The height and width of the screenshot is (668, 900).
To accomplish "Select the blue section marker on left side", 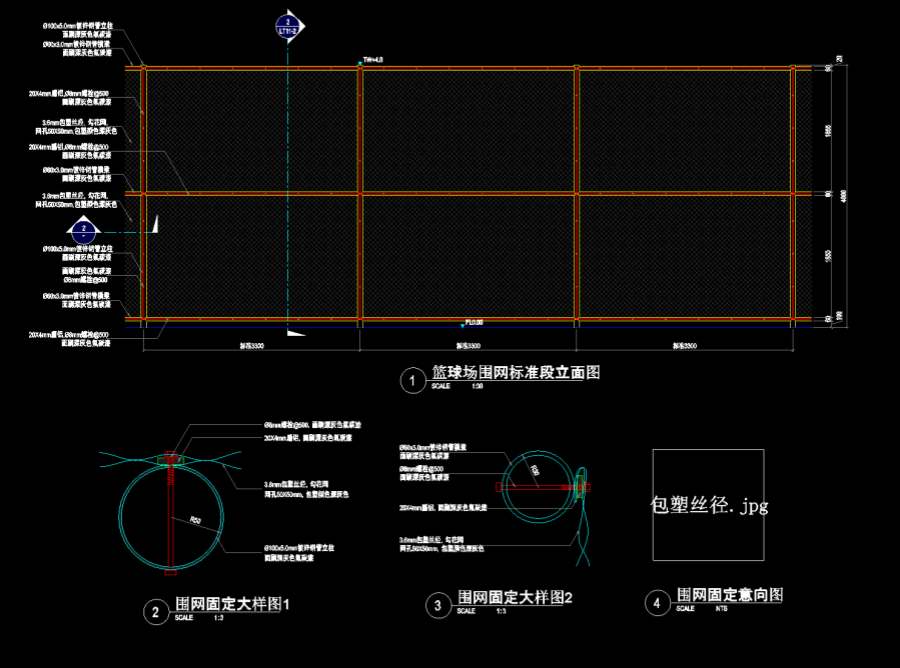I will coord(86,230).
